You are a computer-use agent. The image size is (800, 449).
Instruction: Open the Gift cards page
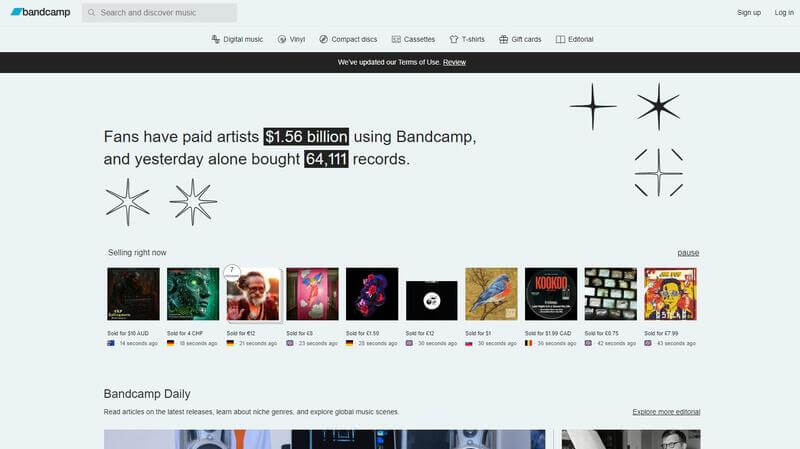[x=520, y=39]
